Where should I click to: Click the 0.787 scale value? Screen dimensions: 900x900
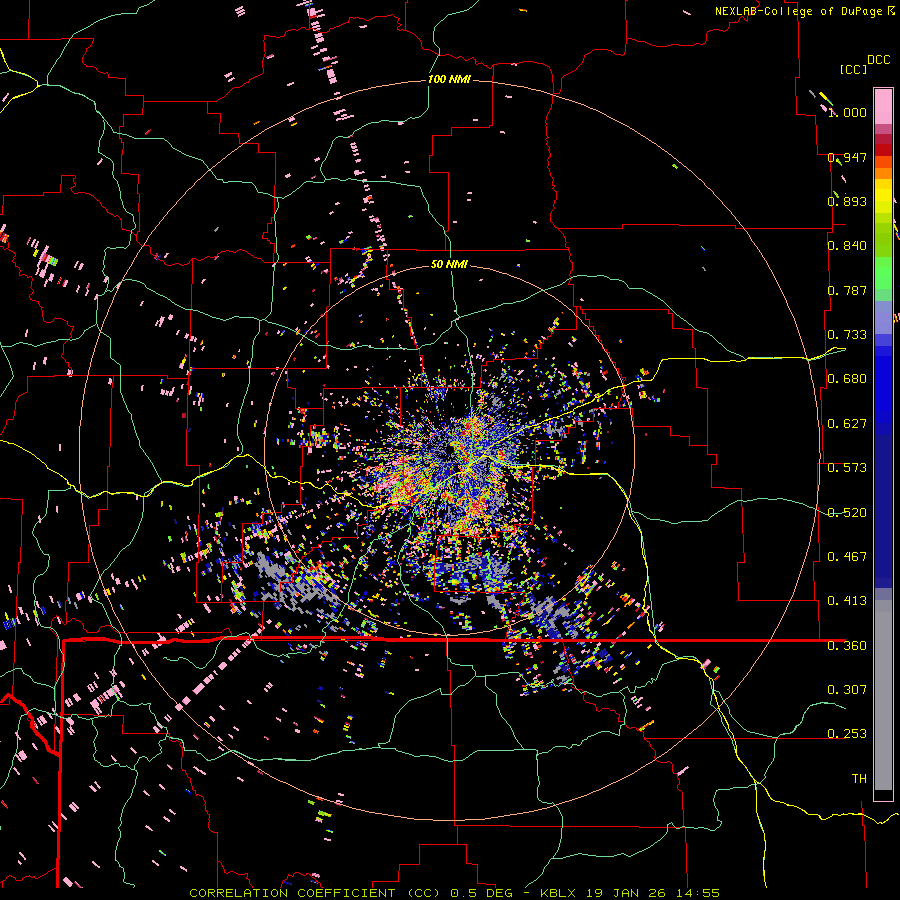(x=847, y=290)
